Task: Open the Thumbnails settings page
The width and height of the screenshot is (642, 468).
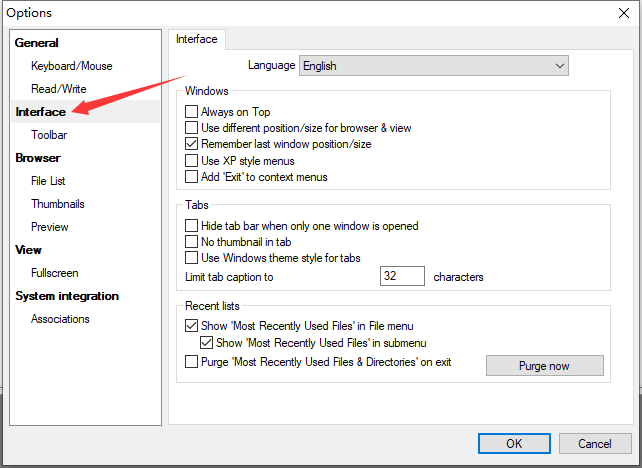Action: [x=57, y=204]
